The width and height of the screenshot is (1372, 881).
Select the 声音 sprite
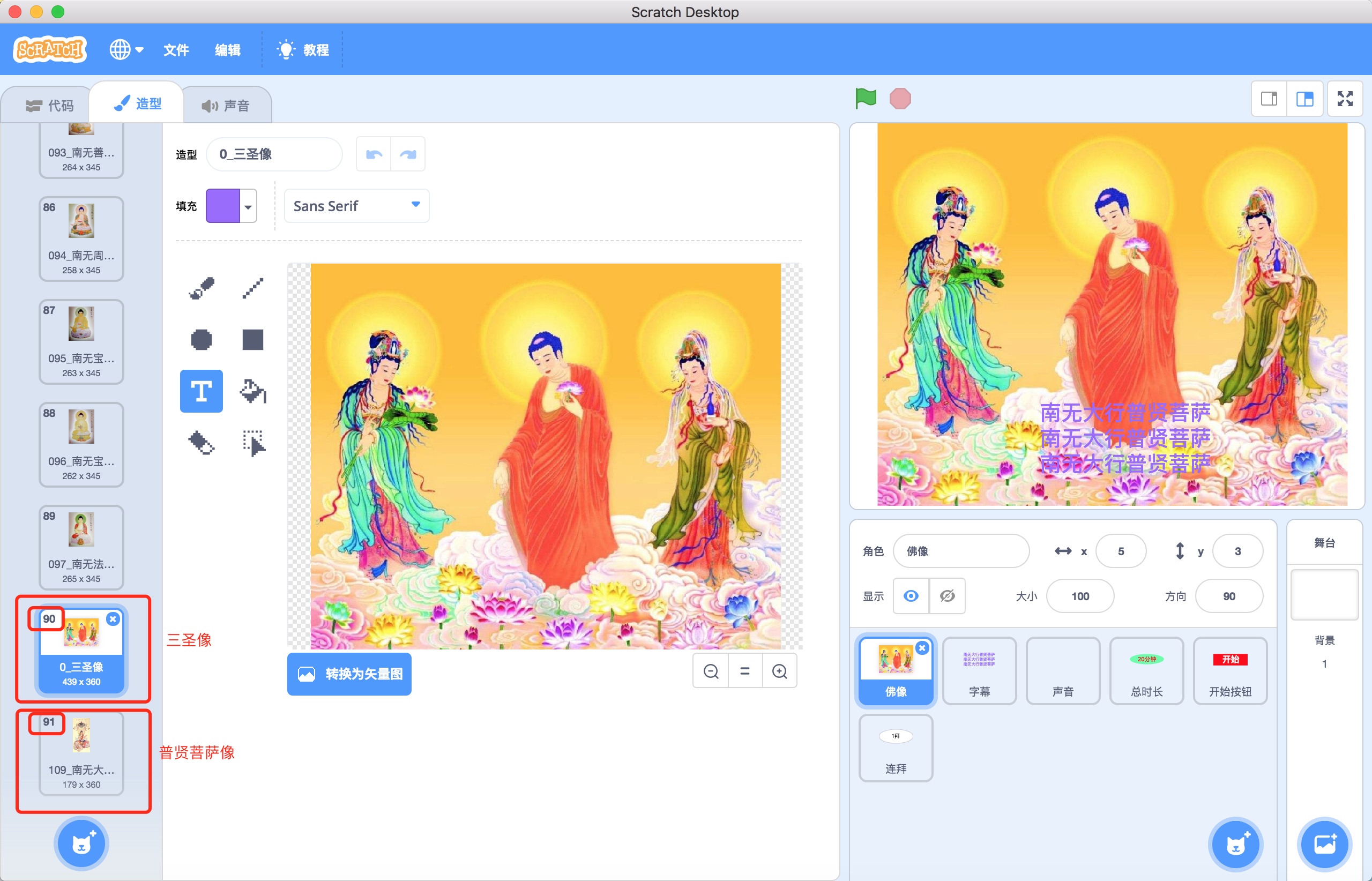pos(1062,670)
